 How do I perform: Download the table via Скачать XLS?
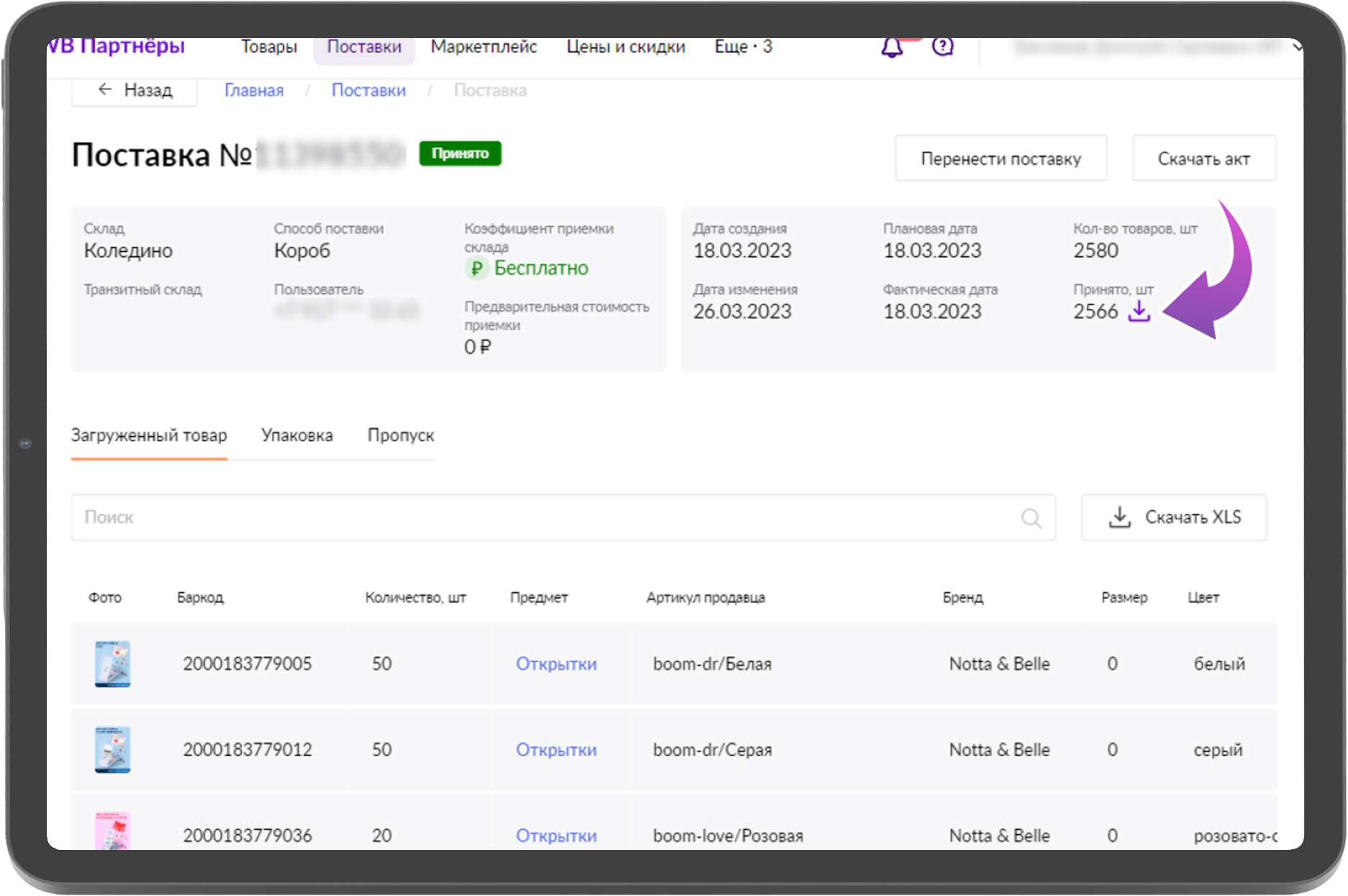[x=1174, y=517]
